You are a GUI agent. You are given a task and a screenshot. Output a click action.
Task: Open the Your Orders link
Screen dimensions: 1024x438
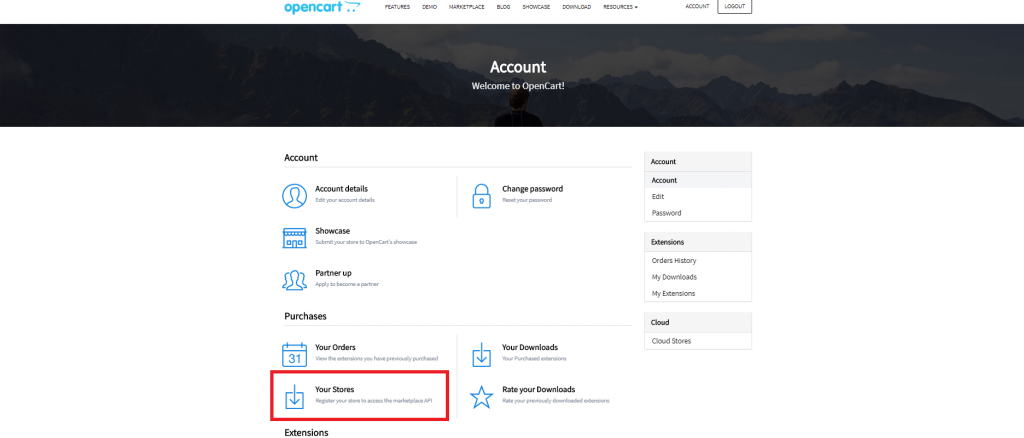click(335, 347)
